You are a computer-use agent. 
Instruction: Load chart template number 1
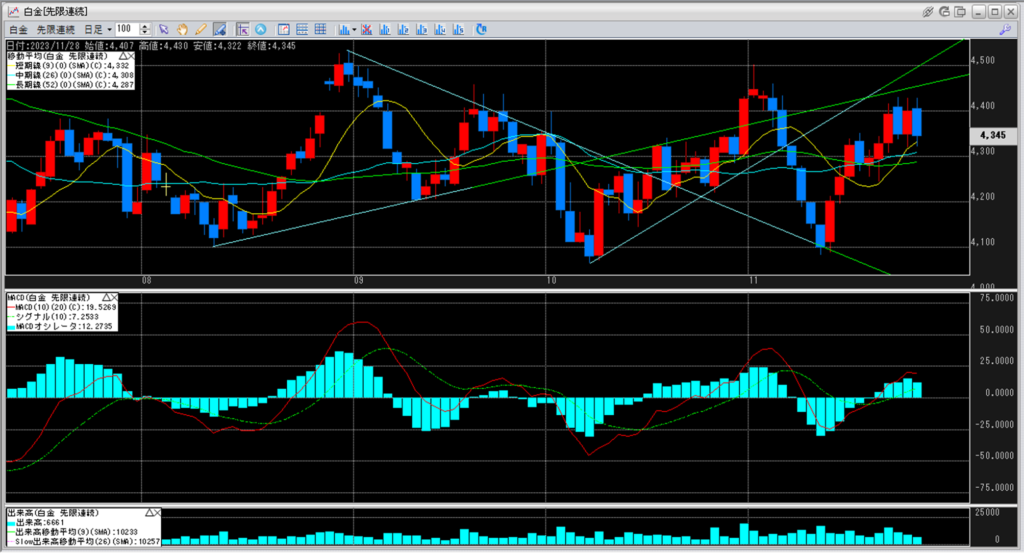pyautogui.click(x=385, y=29)
